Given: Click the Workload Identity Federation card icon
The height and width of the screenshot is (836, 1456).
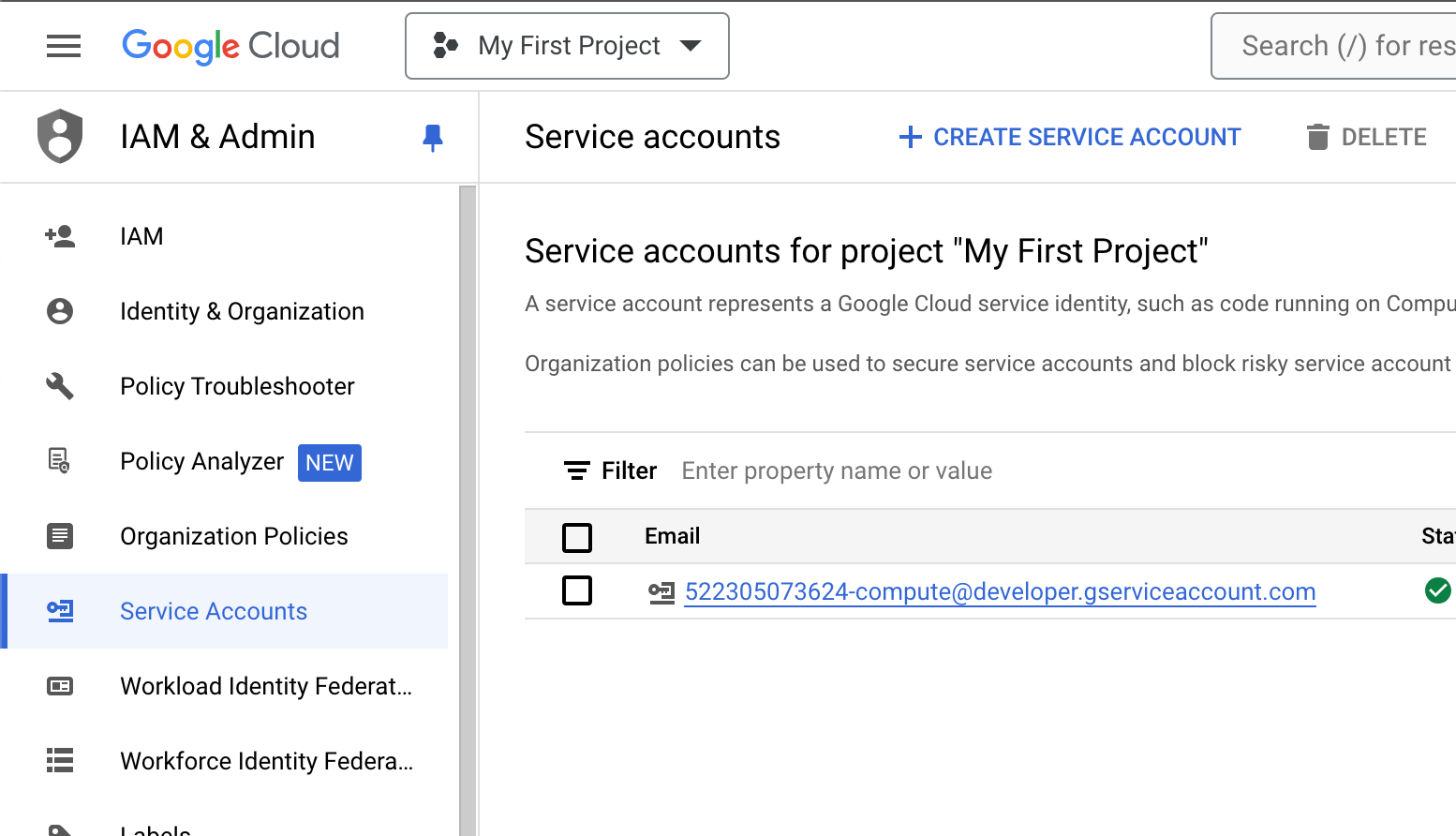Looking at the screenshot, I should (60, 686).
